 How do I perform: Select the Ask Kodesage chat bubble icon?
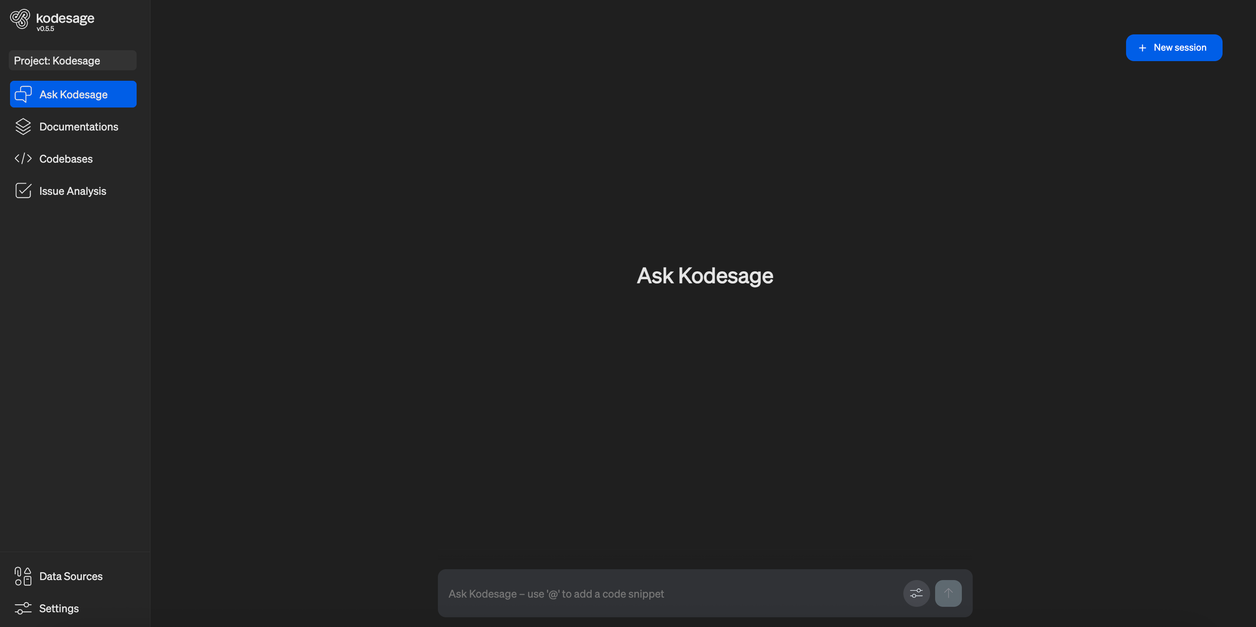[x=22, y=92]
